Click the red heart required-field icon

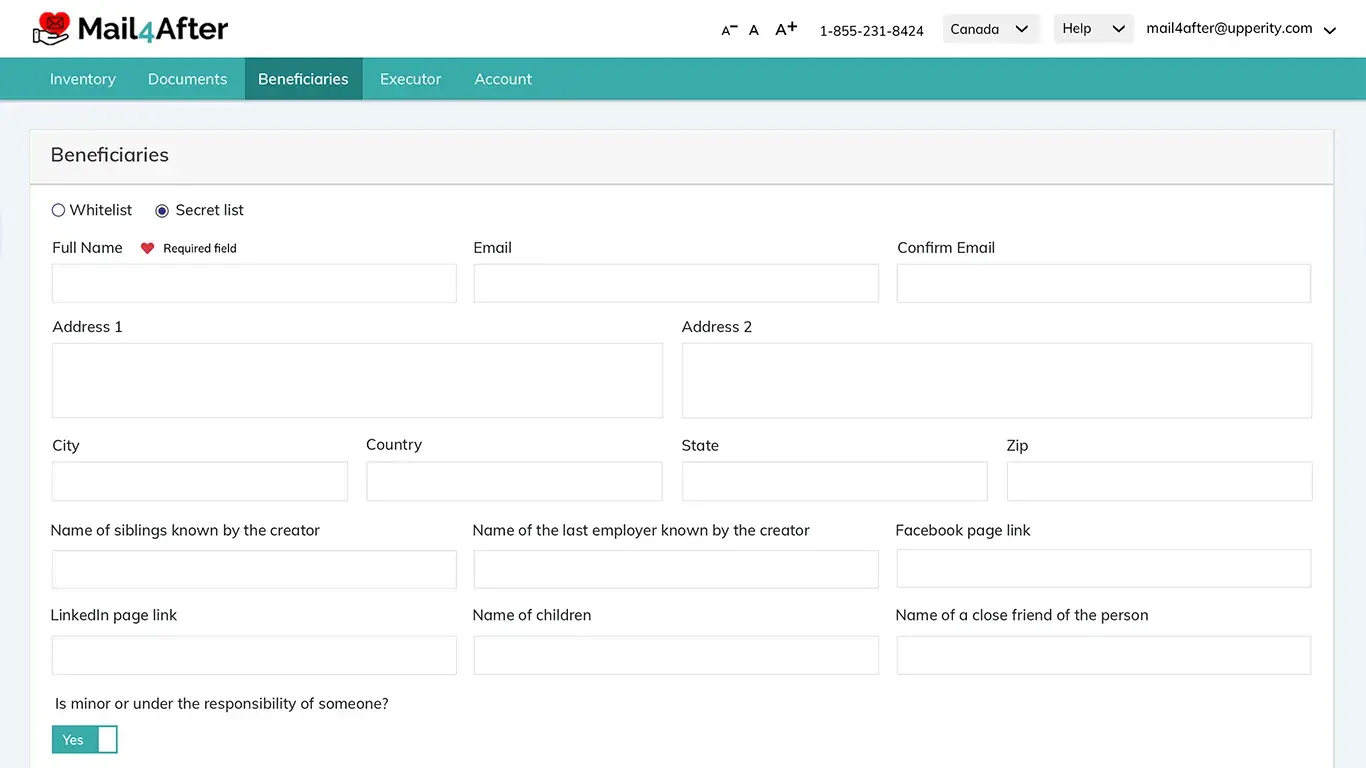pos(147,248)
